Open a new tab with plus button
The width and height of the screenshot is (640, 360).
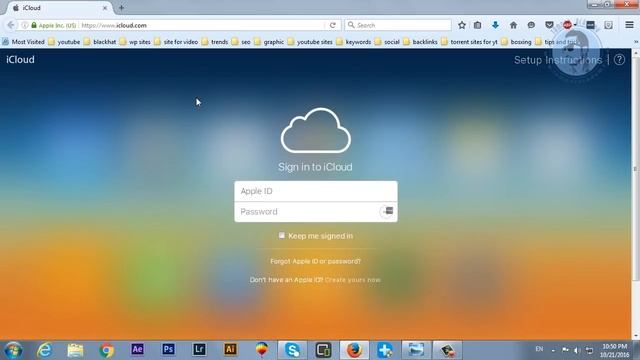tap(121, 8)
